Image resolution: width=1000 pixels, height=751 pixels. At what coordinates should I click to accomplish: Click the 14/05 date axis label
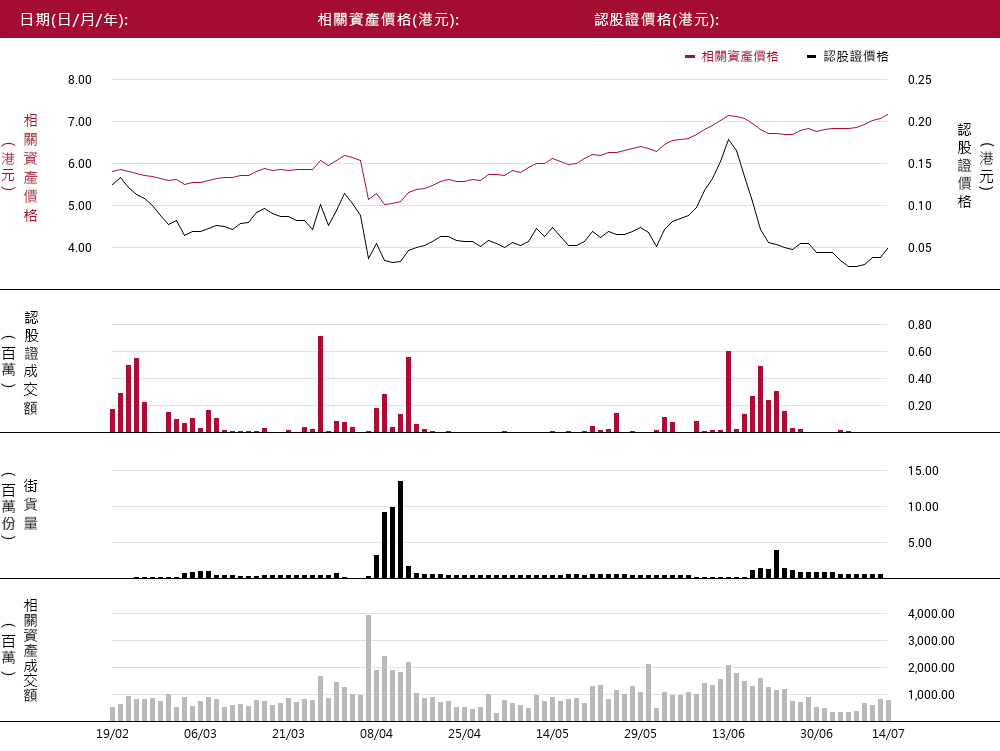552,734
